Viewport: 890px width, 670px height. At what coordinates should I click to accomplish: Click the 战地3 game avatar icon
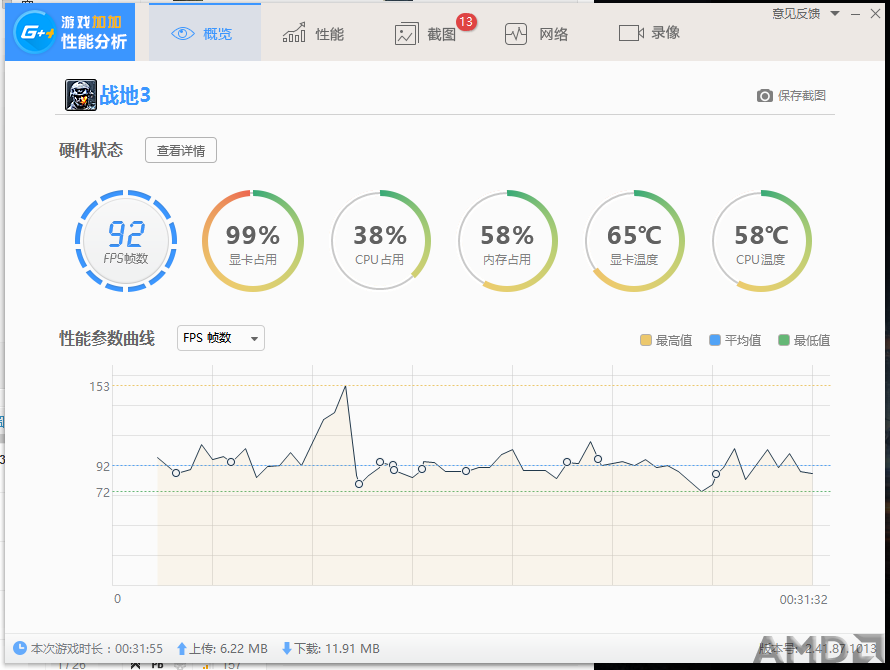coord(81,95)
